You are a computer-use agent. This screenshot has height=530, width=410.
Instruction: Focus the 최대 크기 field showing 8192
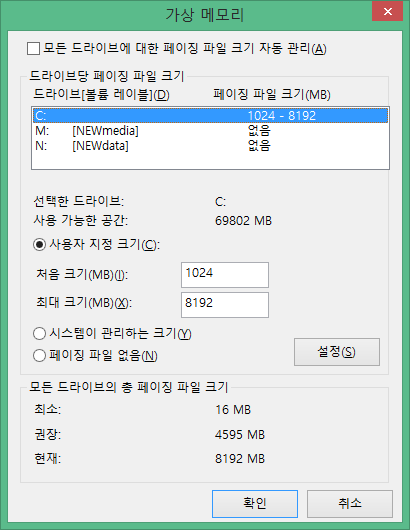point(225,305)
